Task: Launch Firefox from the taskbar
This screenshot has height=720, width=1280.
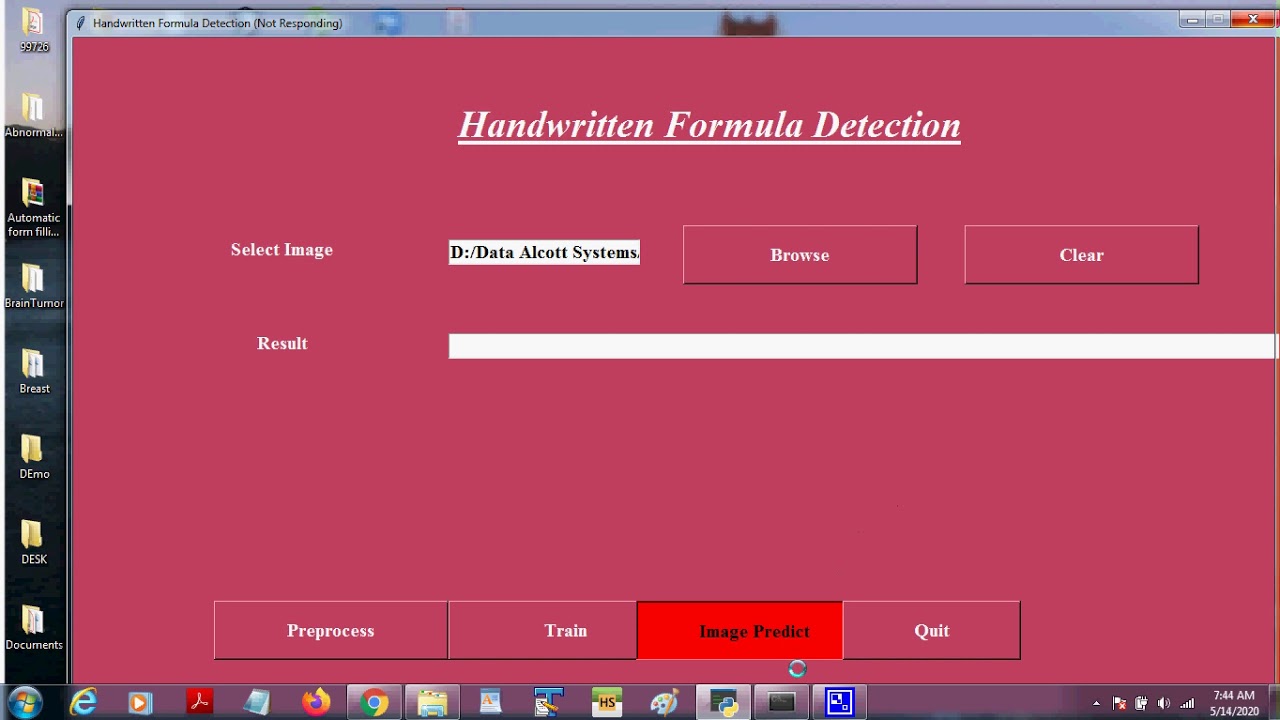Action: (x=316, y=702)
